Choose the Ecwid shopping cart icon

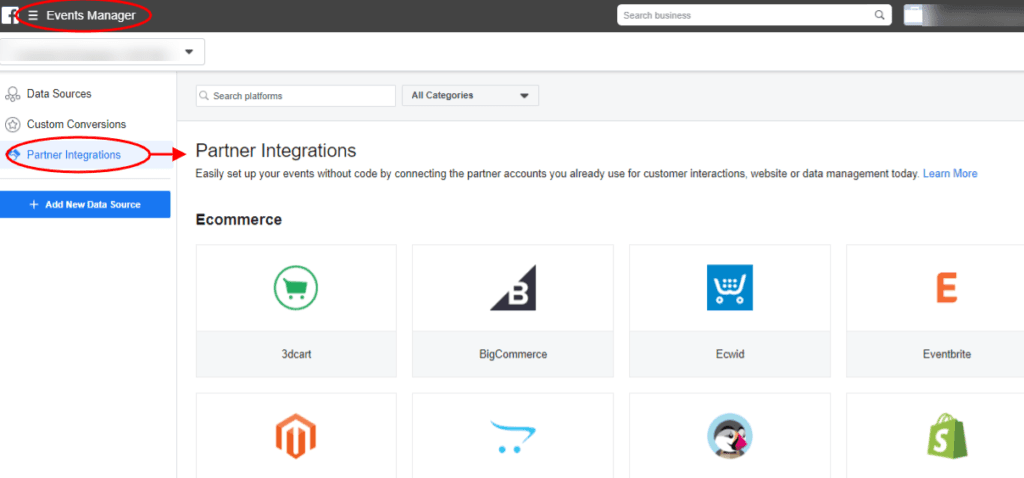pos(729,288)
